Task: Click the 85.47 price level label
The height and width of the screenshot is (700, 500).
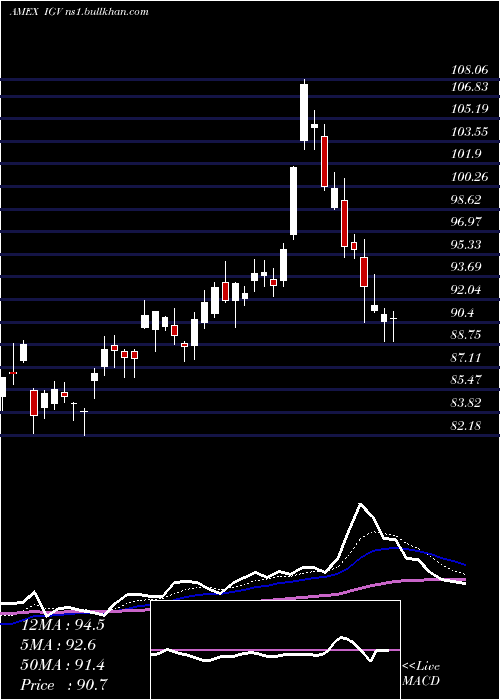Action: [x=467, y=380]
